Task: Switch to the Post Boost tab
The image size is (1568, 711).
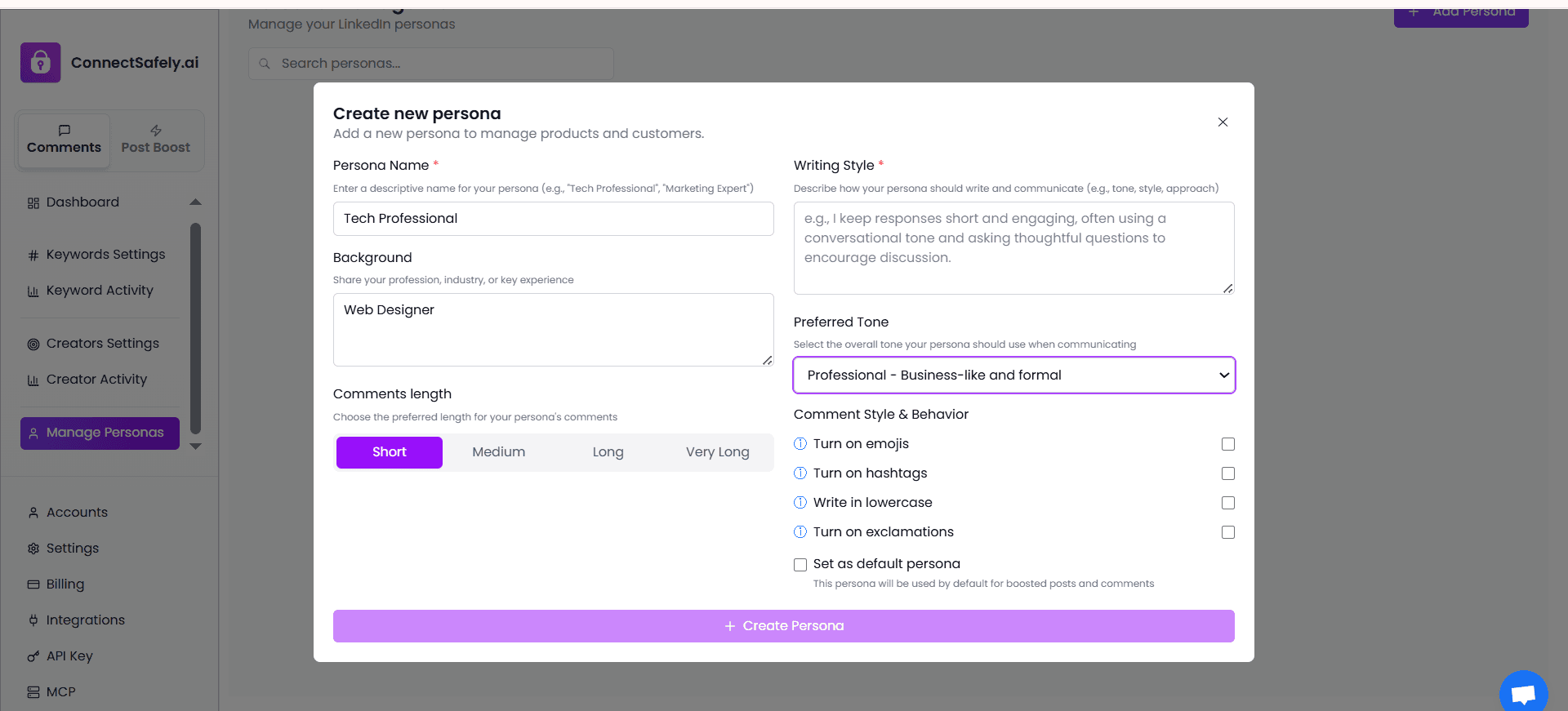Action: [155, 139]
